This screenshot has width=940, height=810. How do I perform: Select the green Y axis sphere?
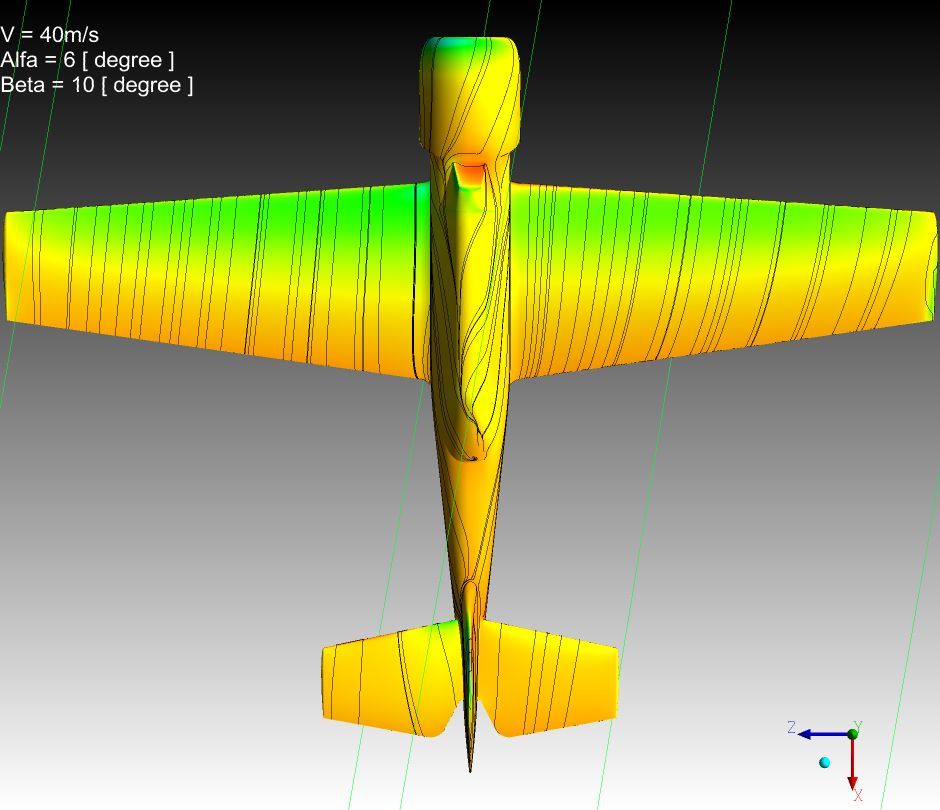(853, 734)
